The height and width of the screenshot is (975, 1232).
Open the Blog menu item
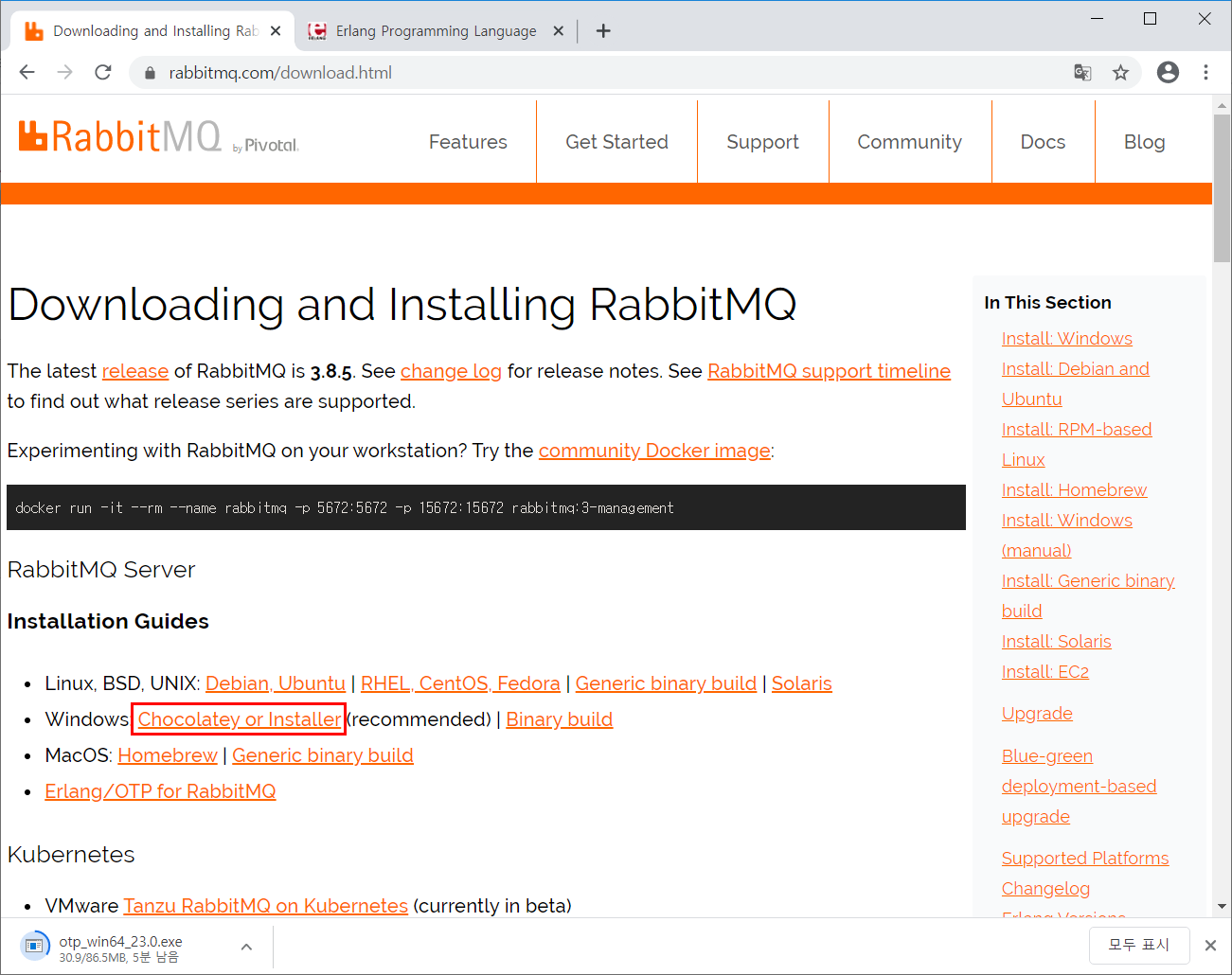point(1144,142)
